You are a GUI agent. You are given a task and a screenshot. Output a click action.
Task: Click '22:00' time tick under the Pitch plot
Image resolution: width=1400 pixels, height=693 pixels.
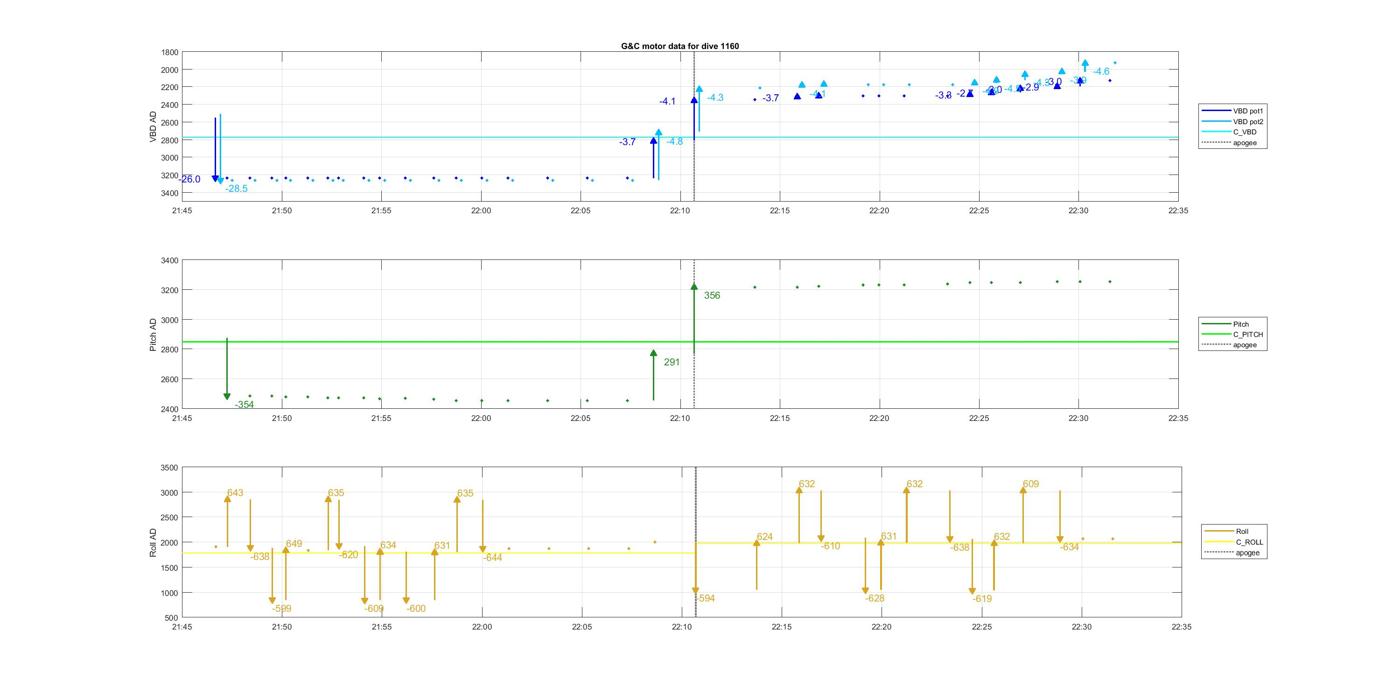pos(481,419)
